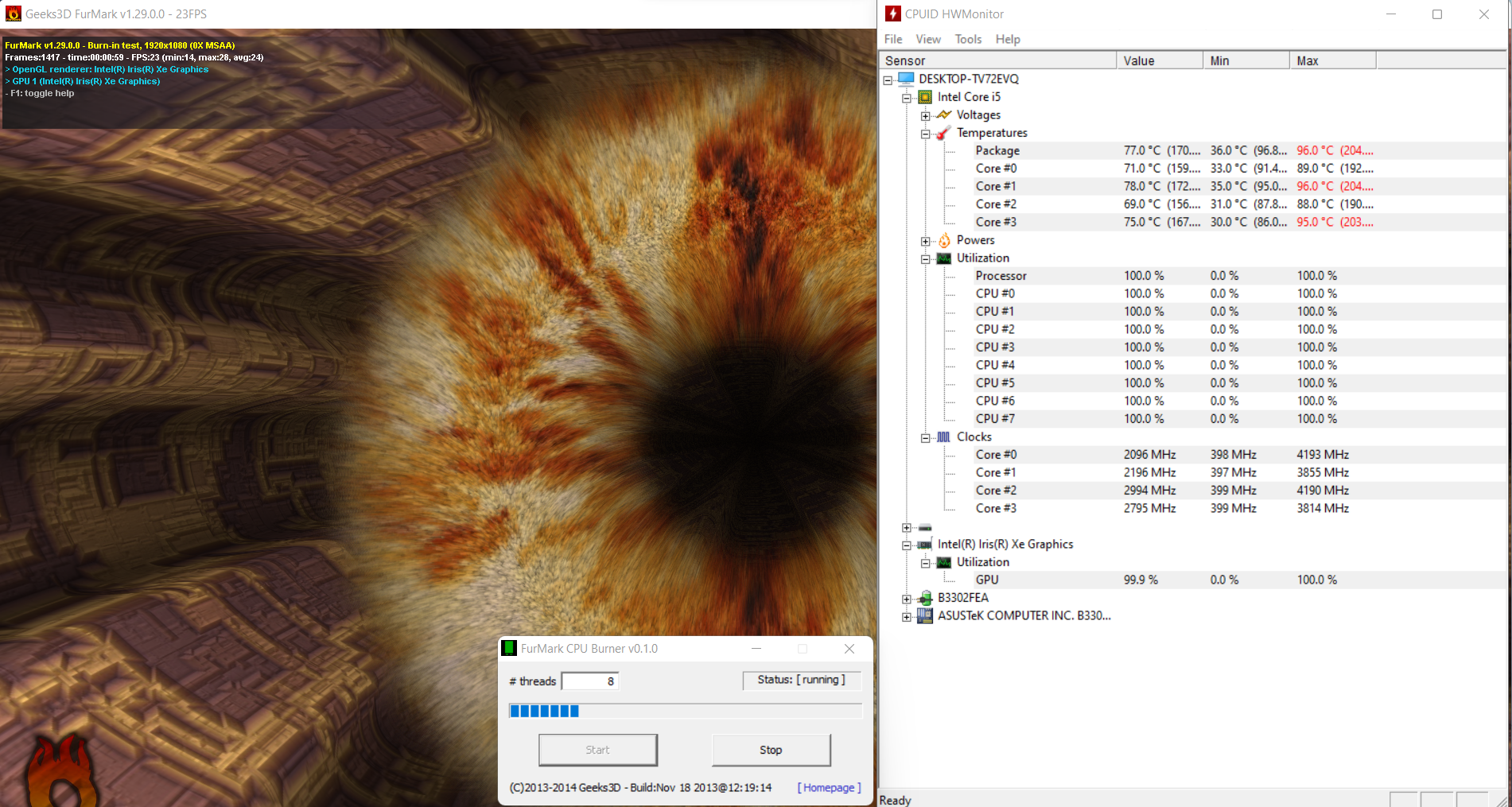Collapse the CPU Utilization node

(x=926, y=259)
